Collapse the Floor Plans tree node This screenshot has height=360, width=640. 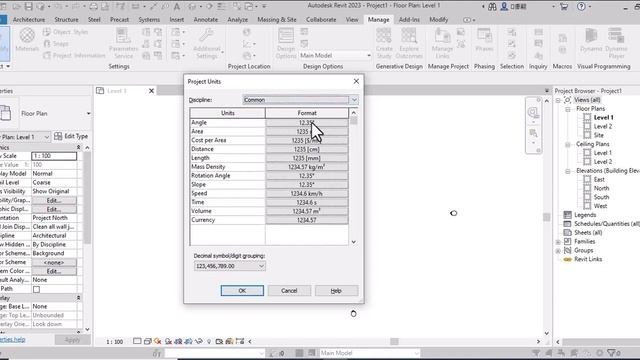point(568,109)
